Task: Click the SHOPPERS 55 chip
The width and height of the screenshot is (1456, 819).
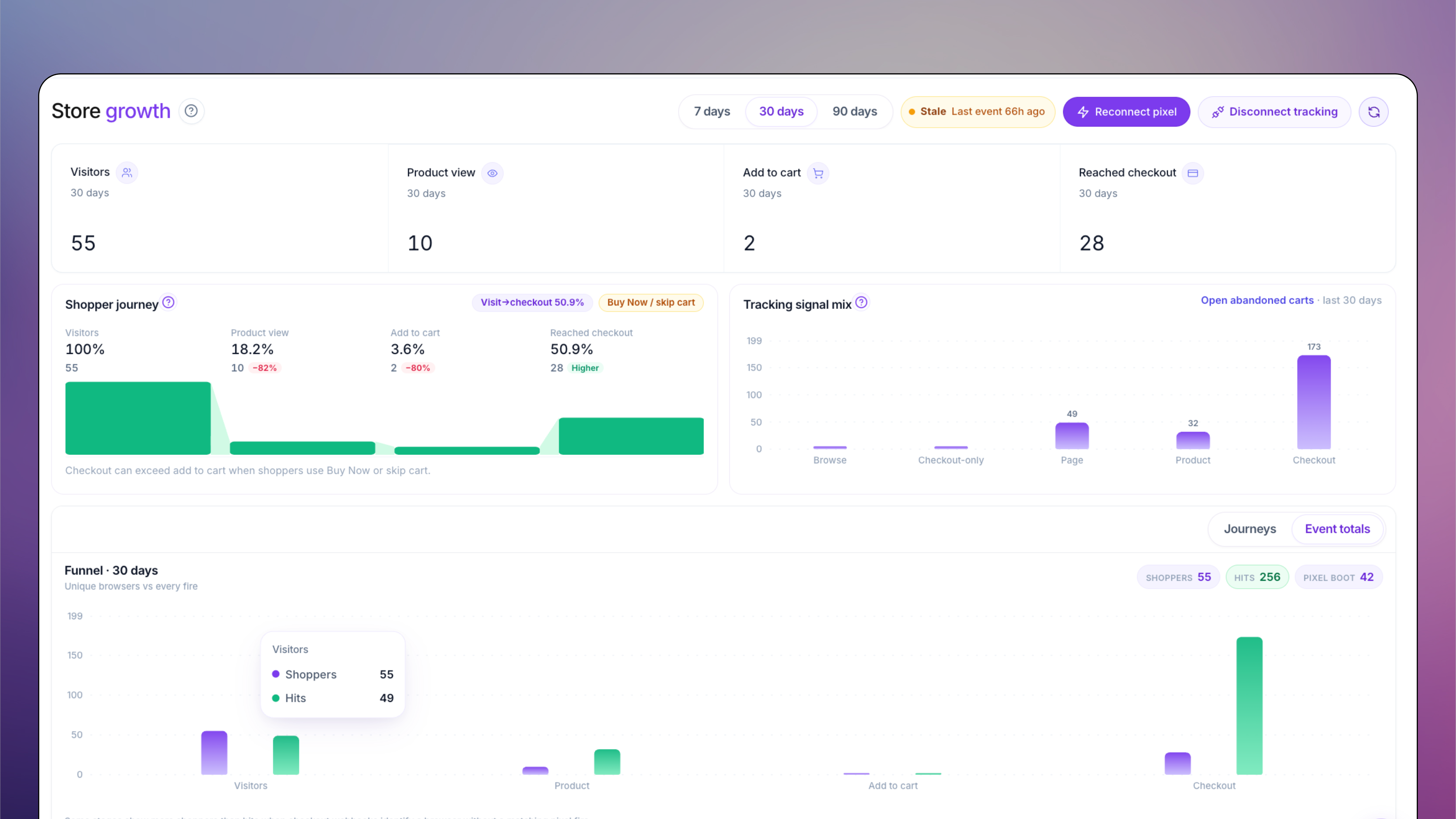Action: pos(1178,577)
